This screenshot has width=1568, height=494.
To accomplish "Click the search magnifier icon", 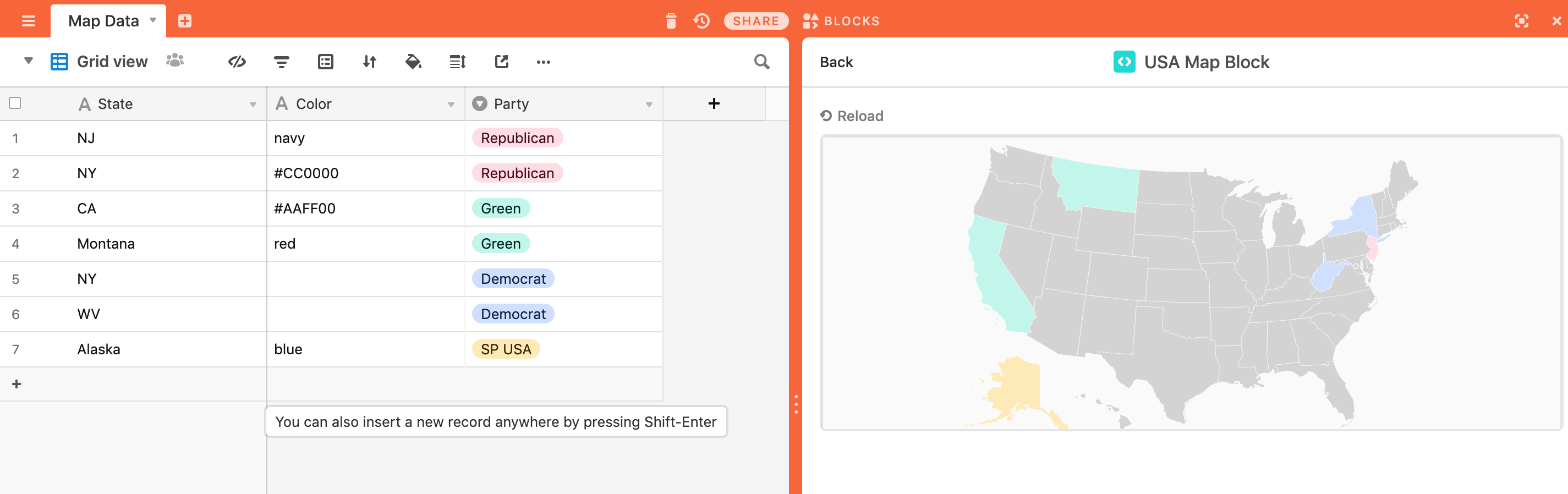I will (761, 62).
